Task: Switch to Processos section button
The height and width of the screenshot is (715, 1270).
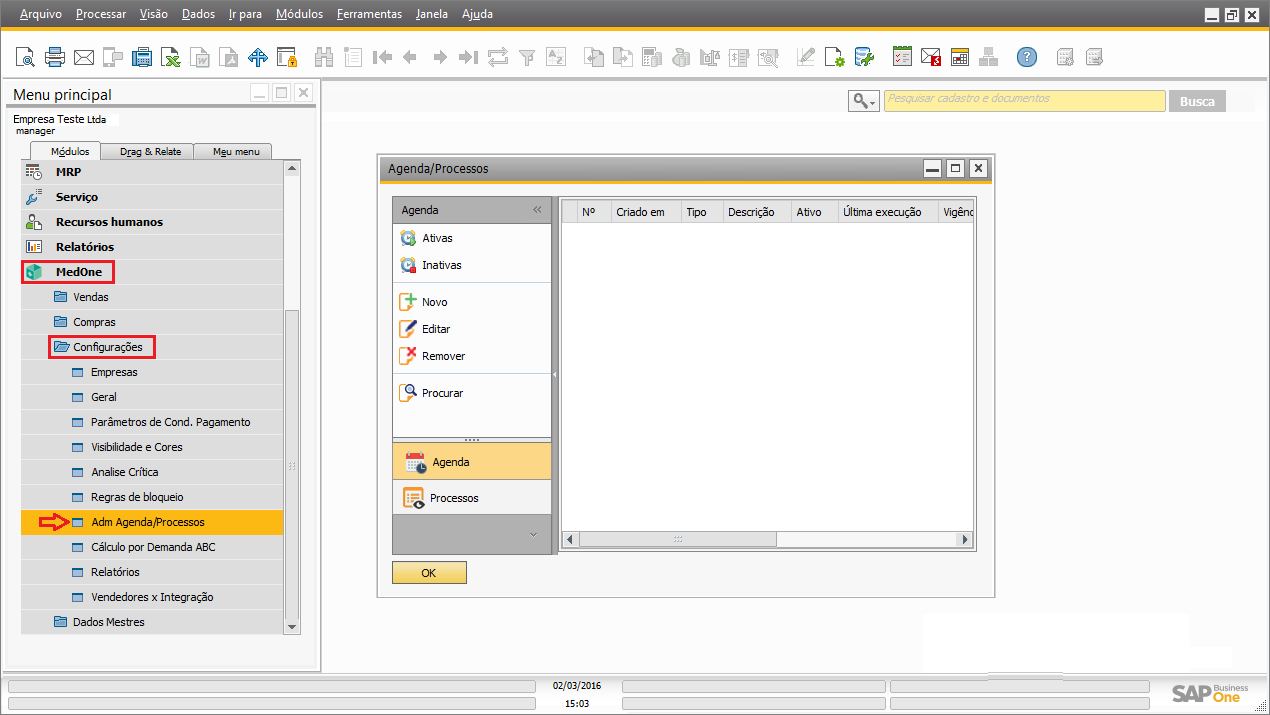Action: point(472,498)
